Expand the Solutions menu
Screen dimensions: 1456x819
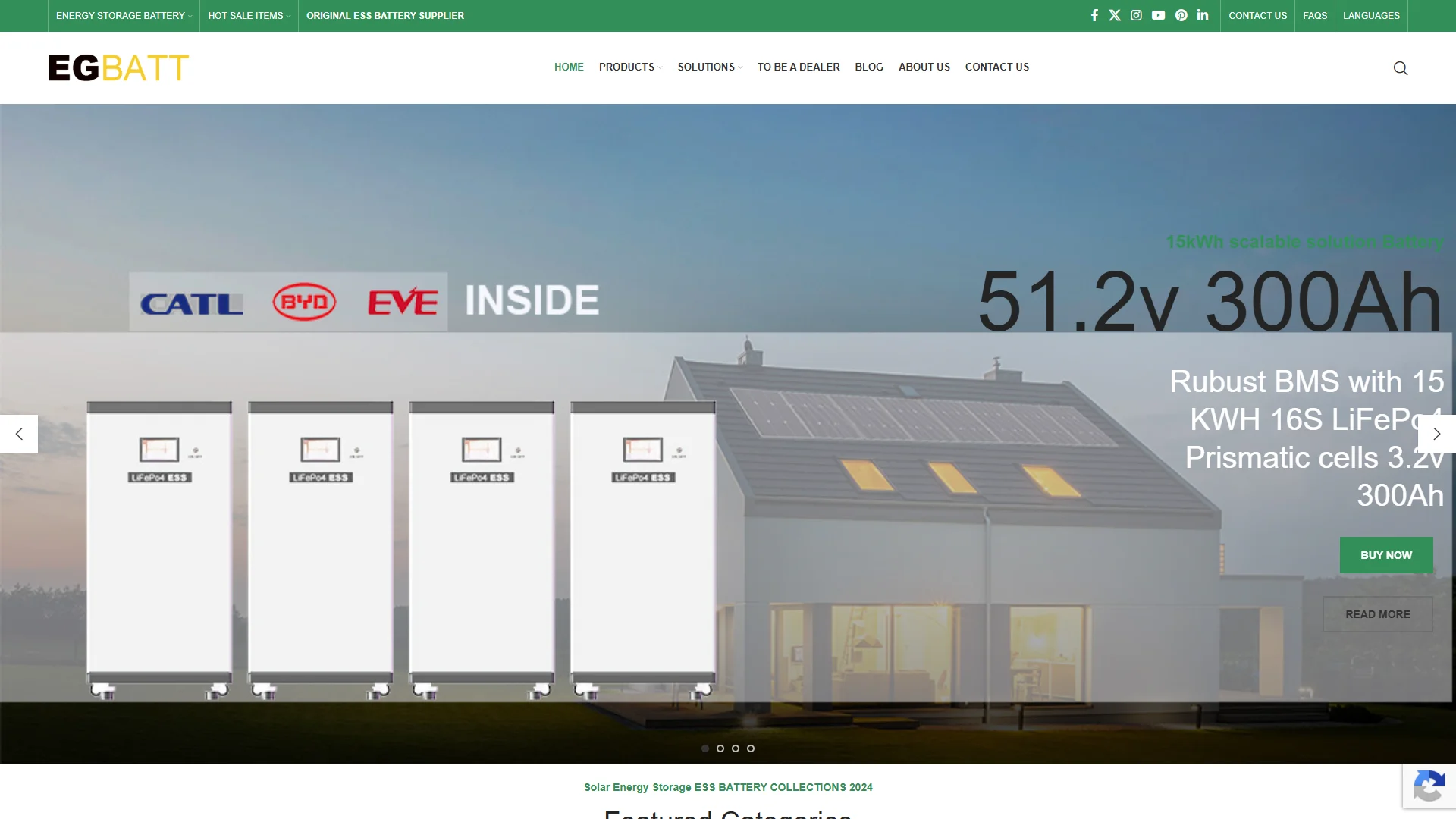[710, 67]
